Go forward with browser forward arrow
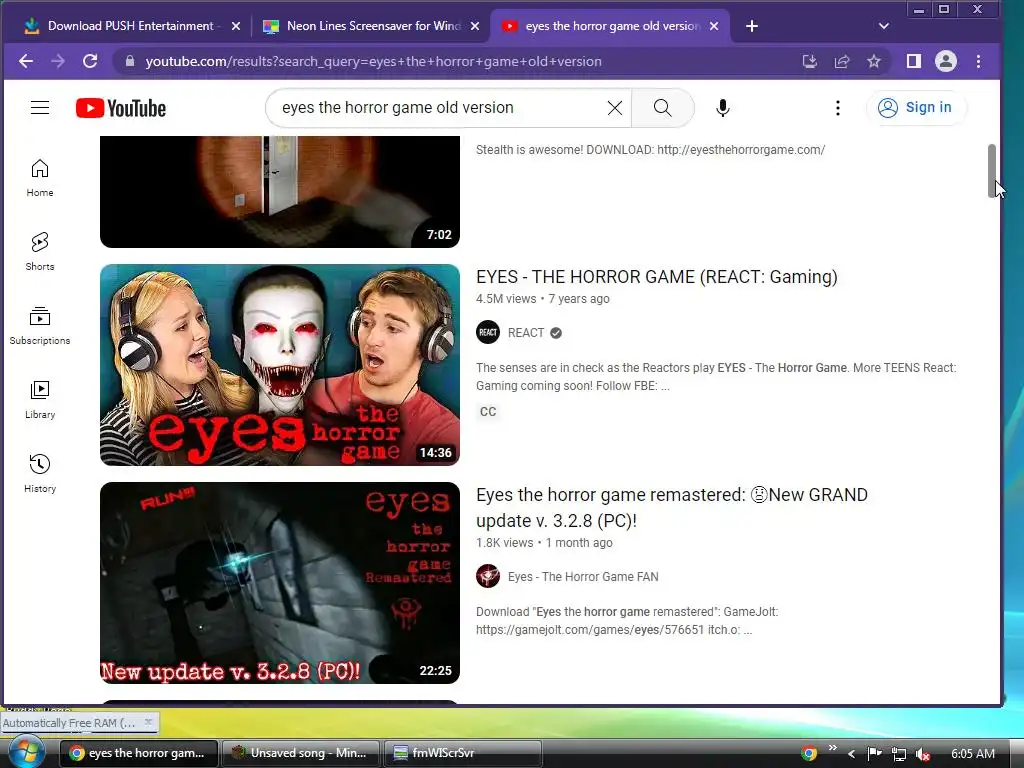The image size is (1024, 768). coord(58,61)
